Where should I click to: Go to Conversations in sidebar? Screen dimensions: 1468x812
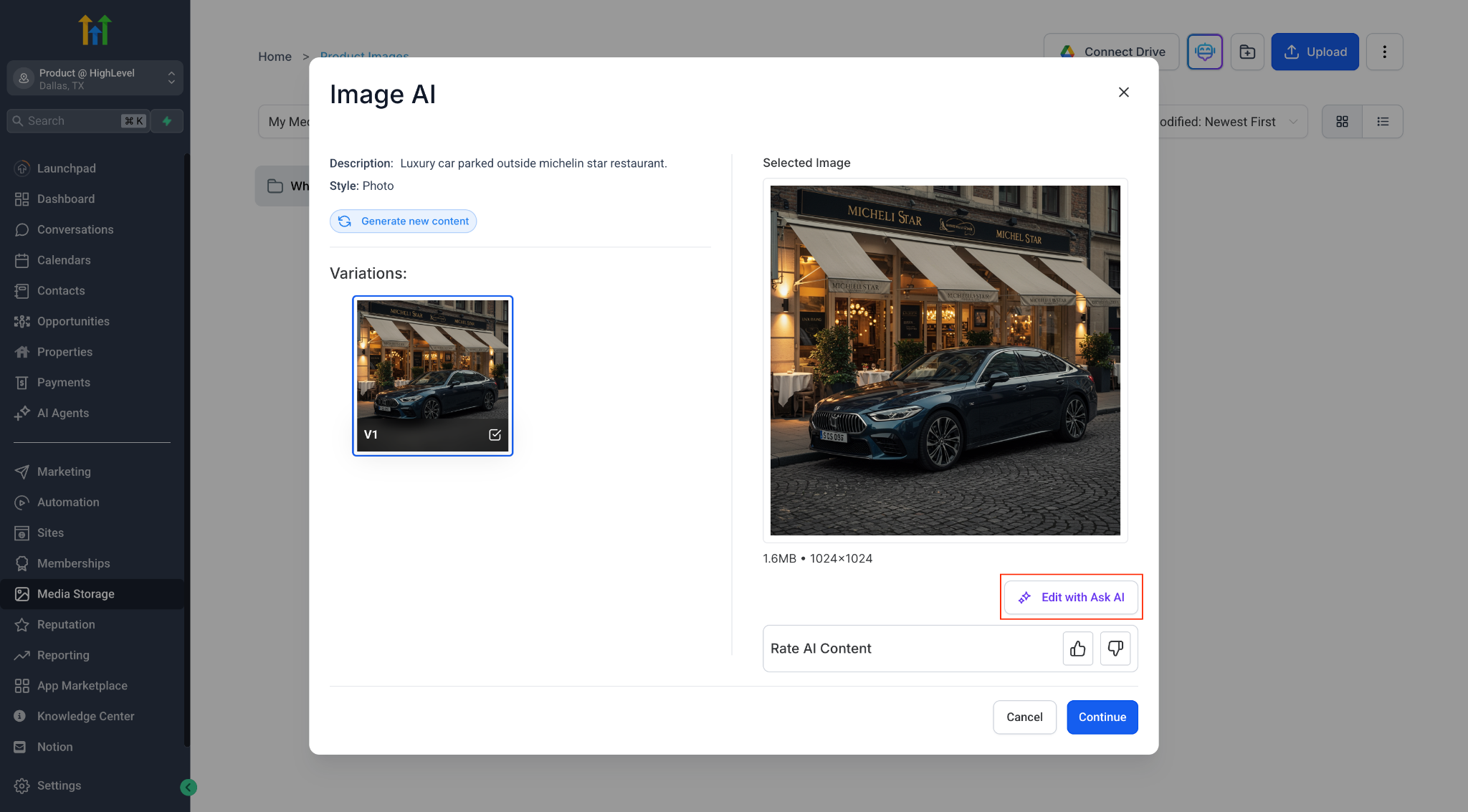75,229
